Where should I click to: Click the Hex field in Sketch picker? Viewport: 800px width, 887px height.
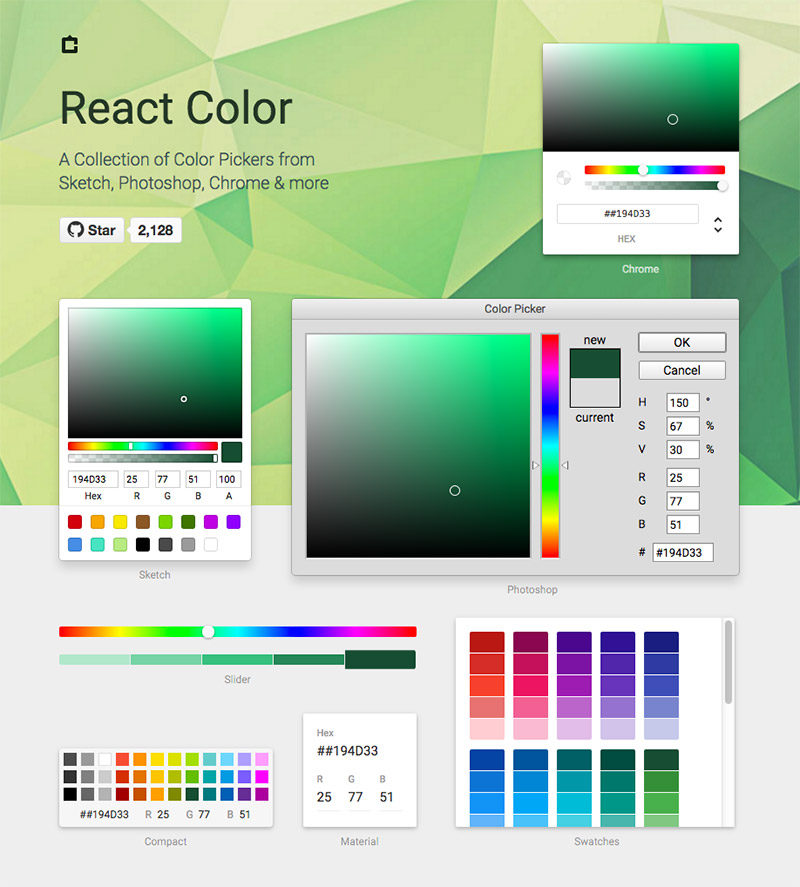[93, 480]
